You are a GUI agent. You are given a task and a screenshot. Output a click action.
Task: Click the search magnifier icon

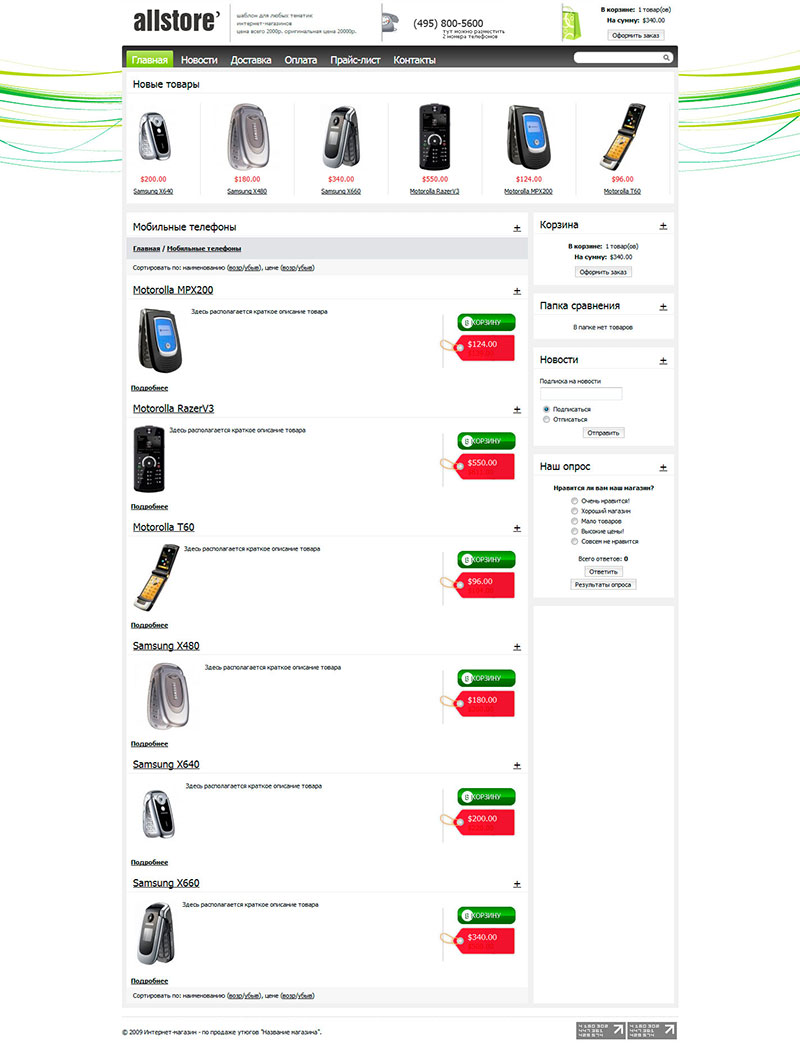(x=666, y=58)
